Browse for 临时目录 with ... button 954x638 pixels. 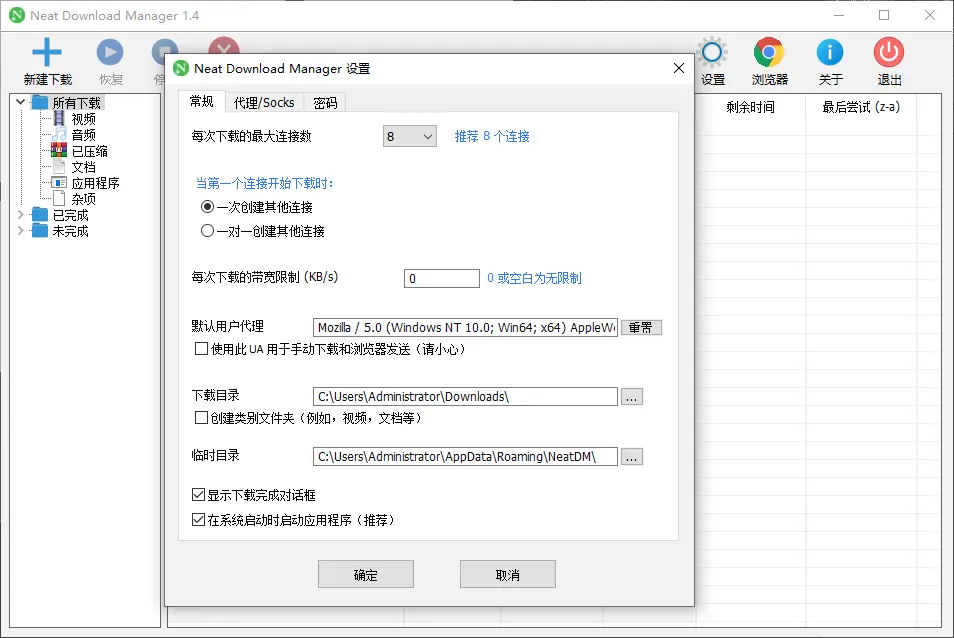(632, 457)
